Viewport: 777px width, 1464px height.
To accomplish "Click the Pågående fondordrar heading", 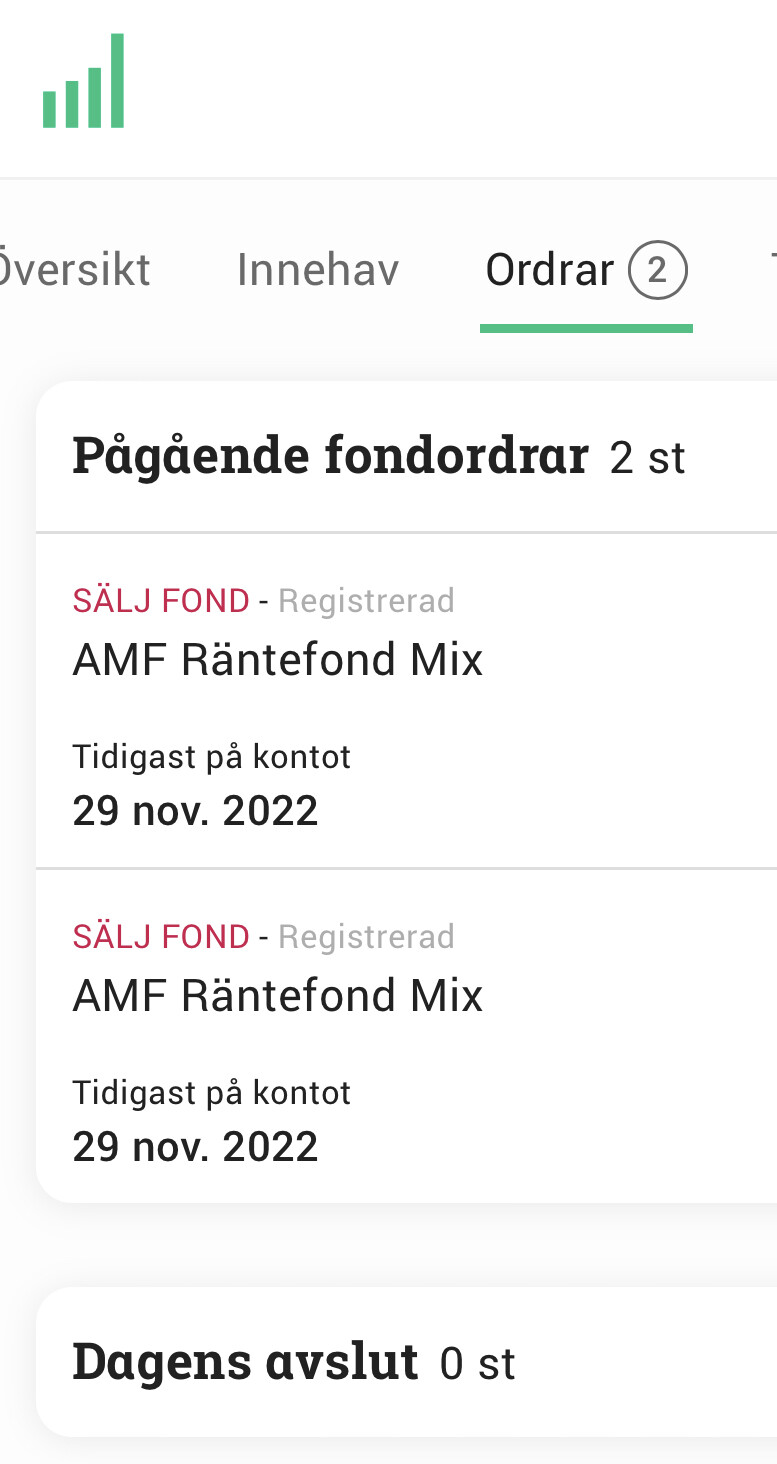I will tap(330, 456).
